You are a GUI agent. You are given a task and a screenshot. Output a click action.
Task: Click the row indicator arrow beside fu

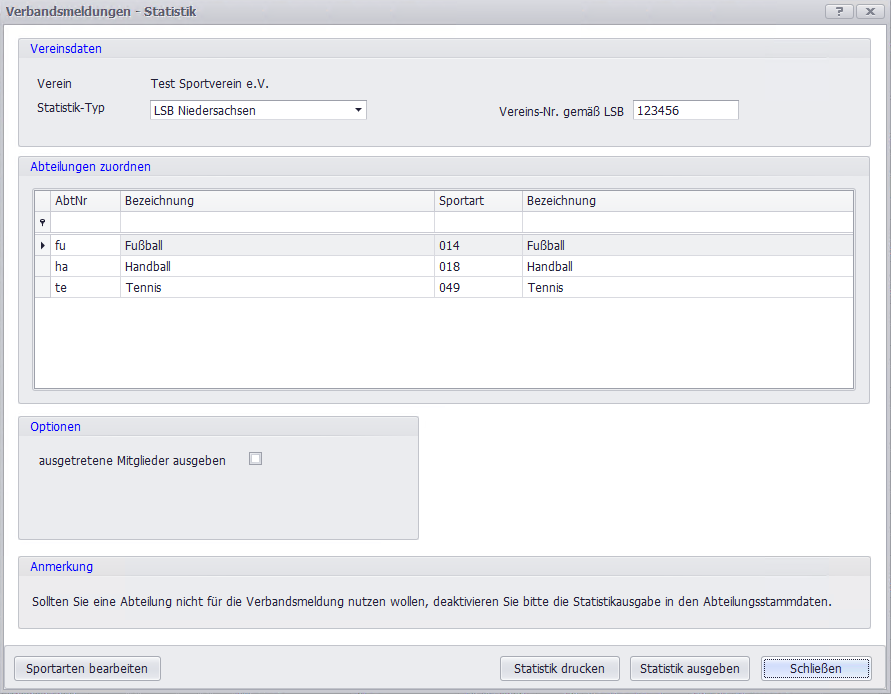(42, 245)
